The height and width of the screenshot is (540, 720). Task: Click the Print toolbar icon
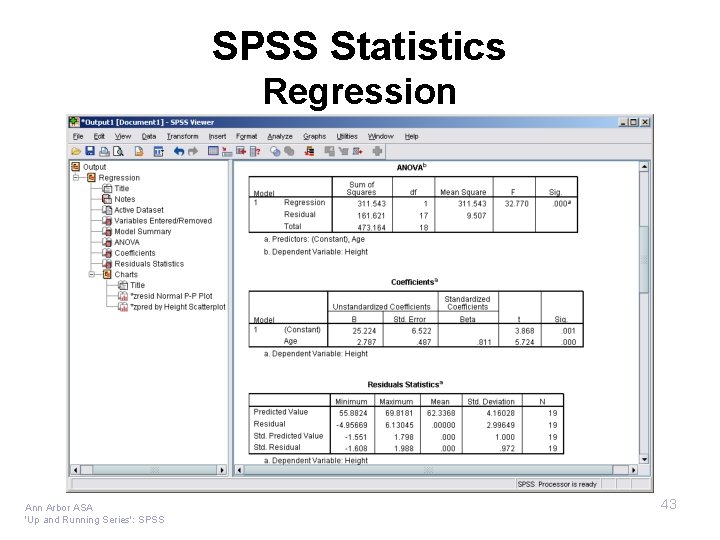pos(105,151)
